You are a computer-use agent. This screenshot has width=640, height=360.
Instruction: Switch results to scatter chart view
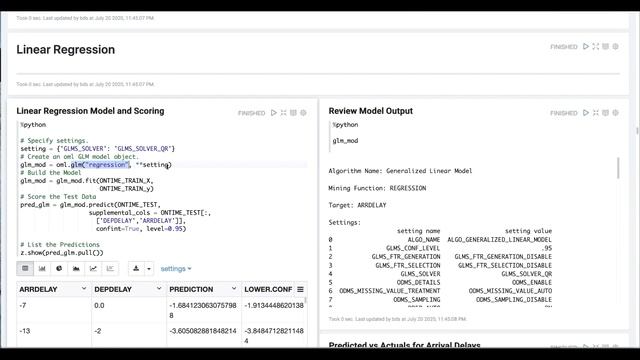pos(110,268)
